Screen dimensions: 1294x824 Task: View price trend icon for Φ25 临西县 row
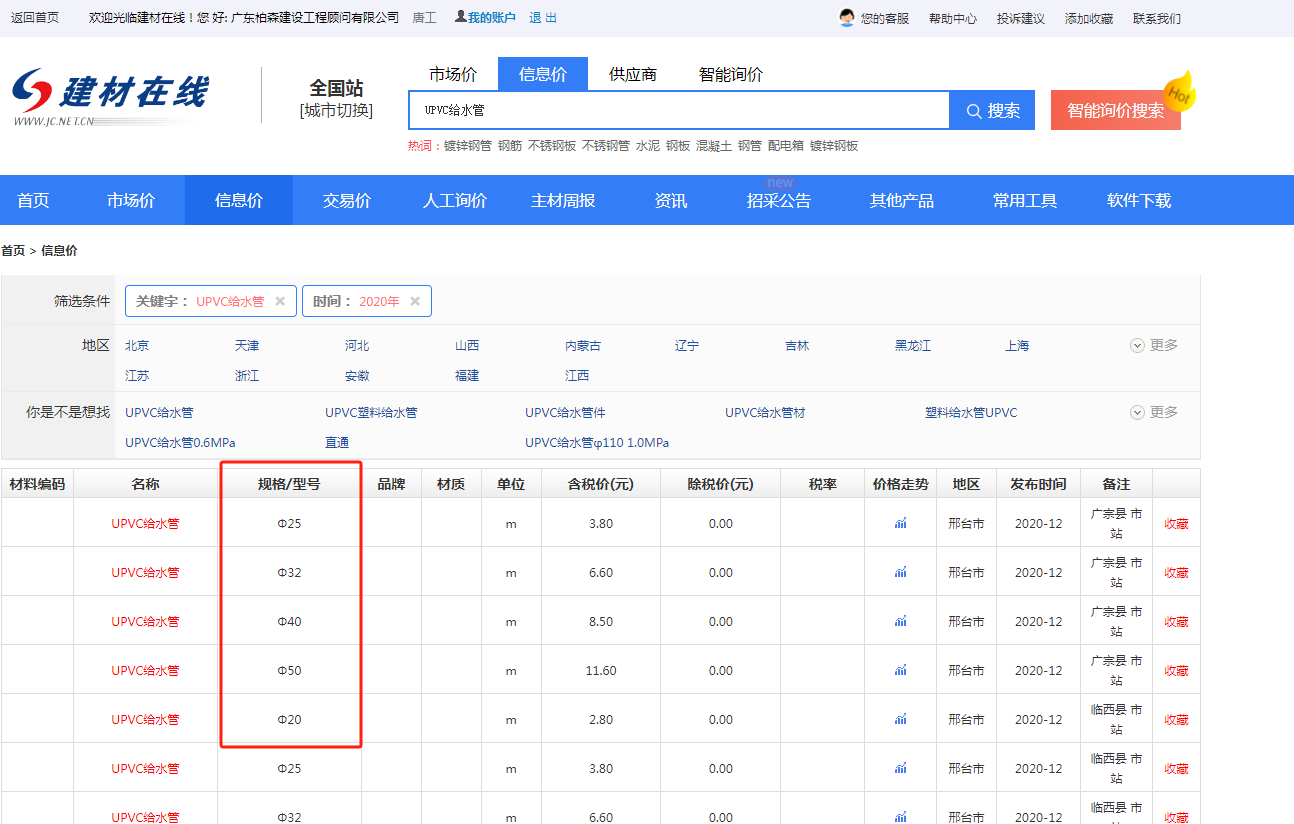(x=900, y=768)
